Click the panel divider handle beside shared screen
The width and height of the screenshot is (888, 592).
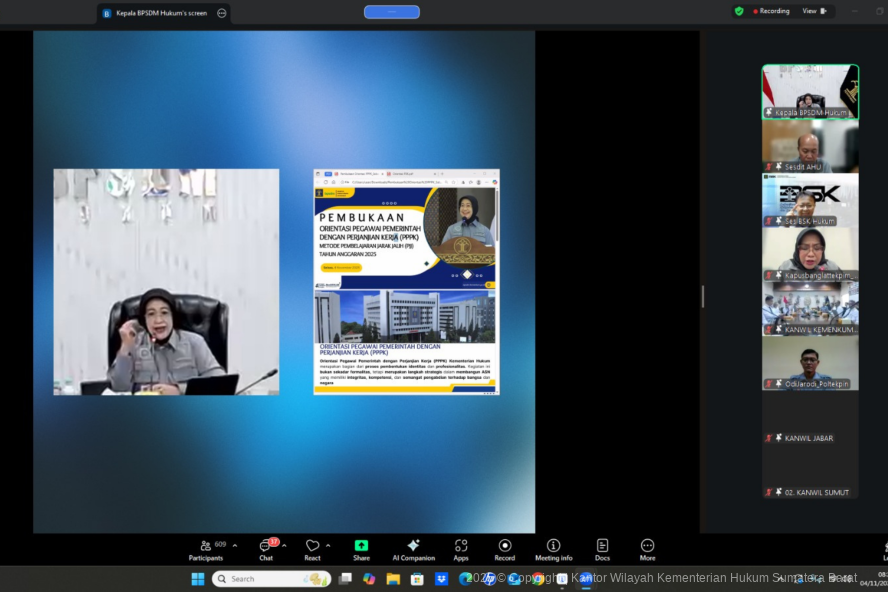click(702, 296)
